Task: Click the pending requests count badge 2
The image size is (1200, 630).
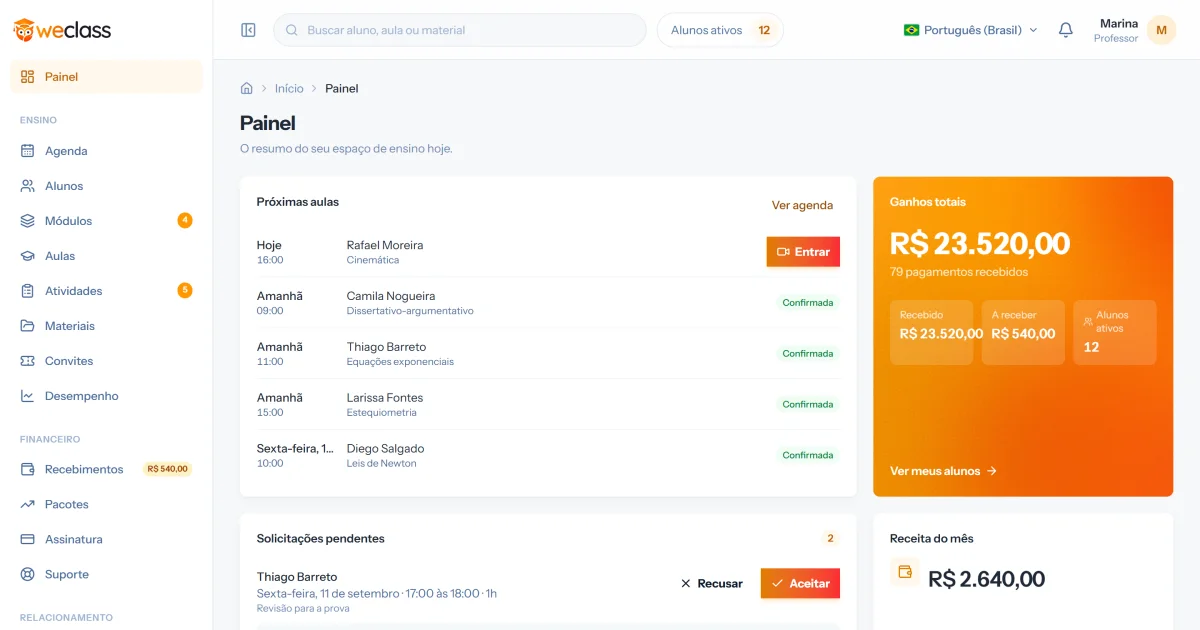Action: (x=830, y=539)
